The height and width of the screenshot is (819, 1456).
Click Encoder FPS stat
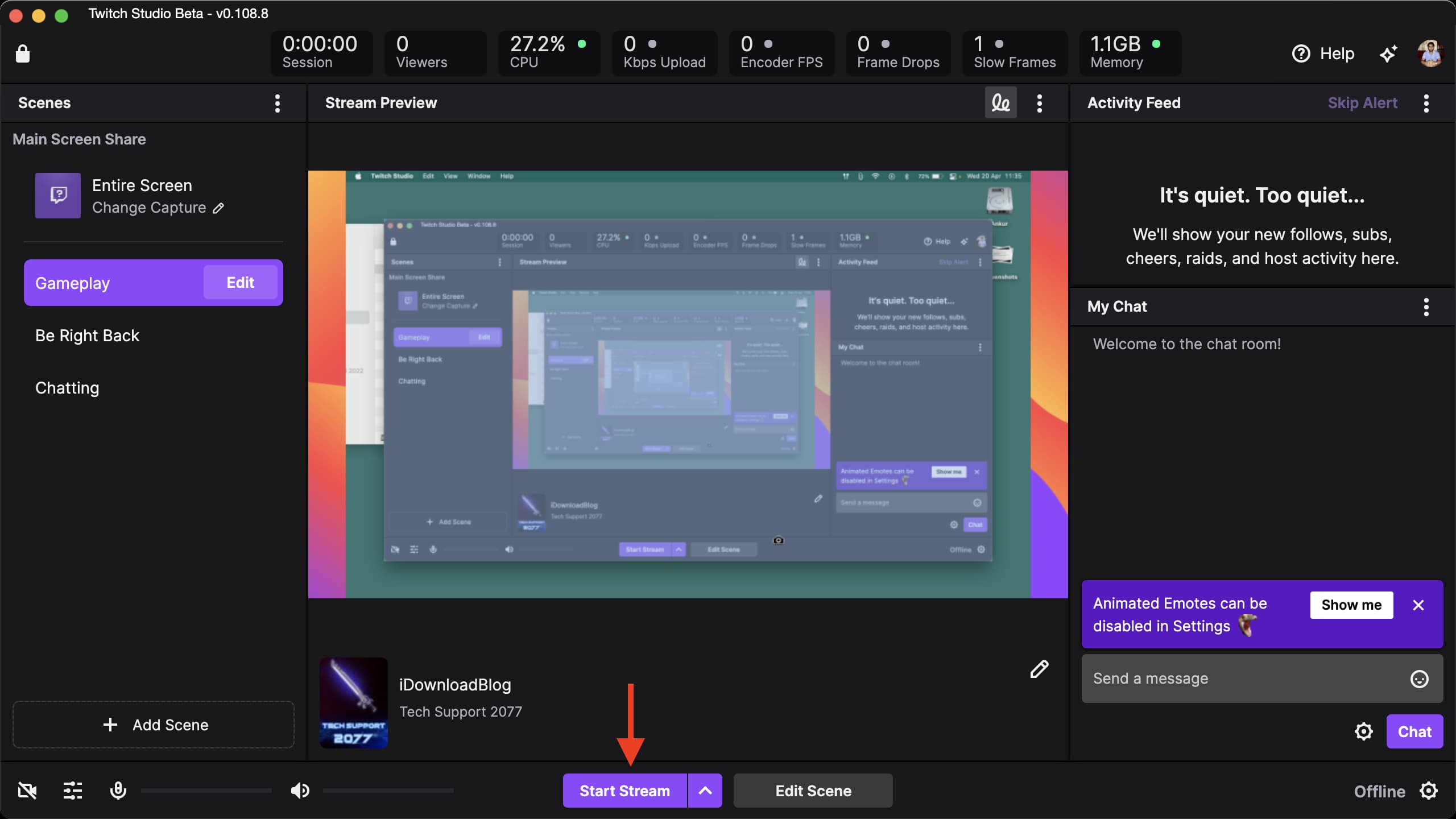(x=781, y=53)
